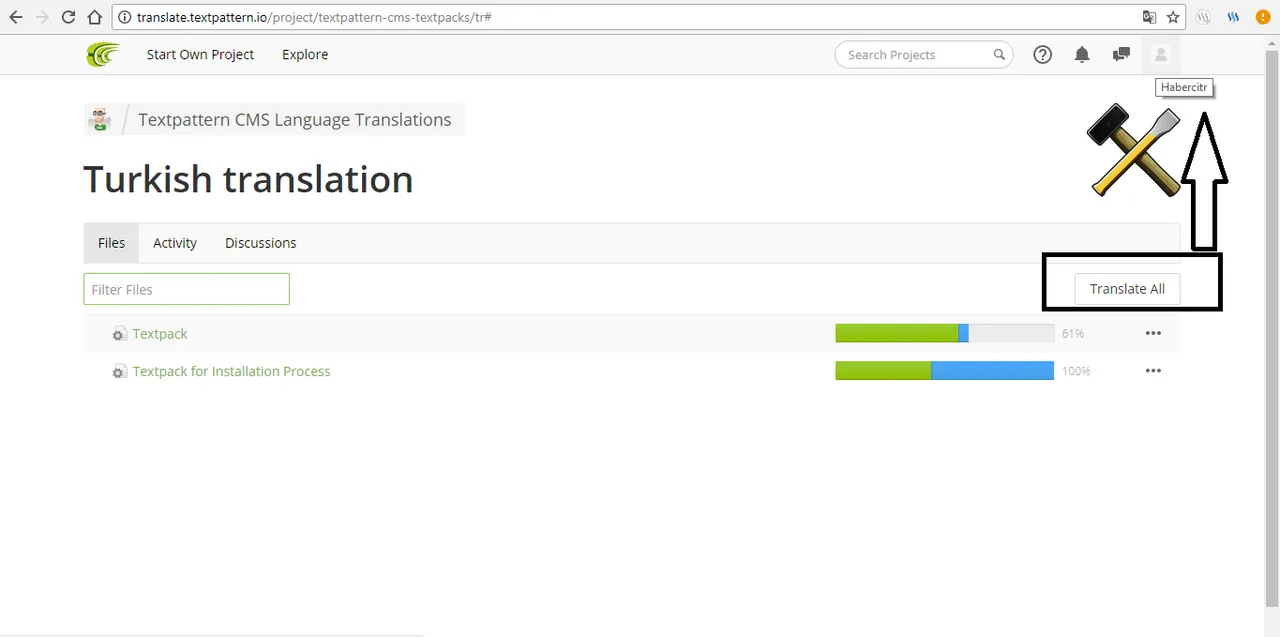Viewport: 1280px width, 637px height.
Task: Open the Textpack file link
Action: click(160, 334)
